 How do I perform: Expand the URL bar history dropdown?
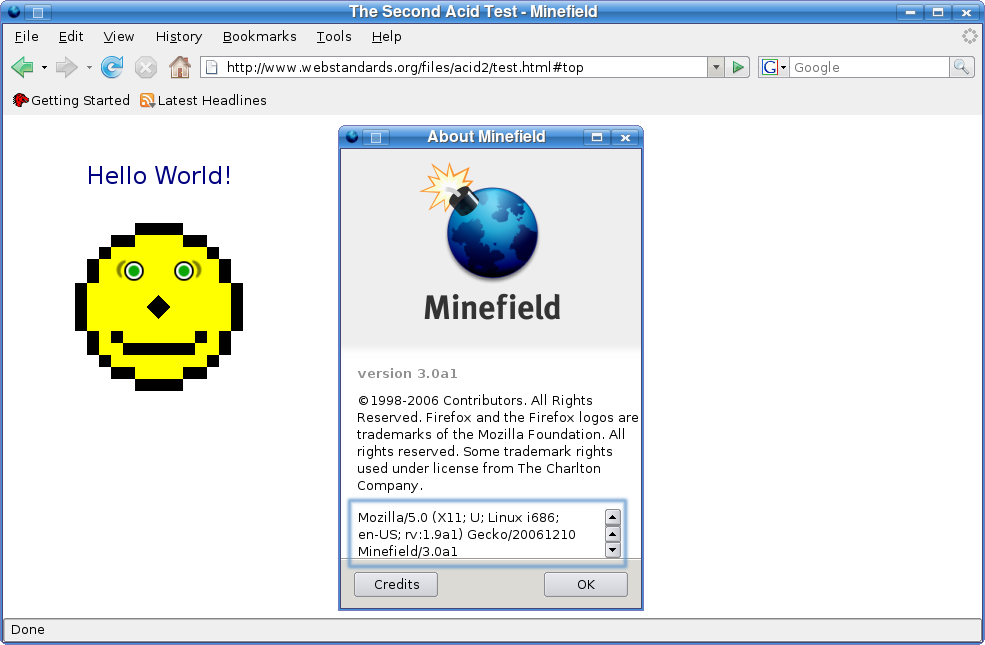pyautogui.click(x=716, y=67)
